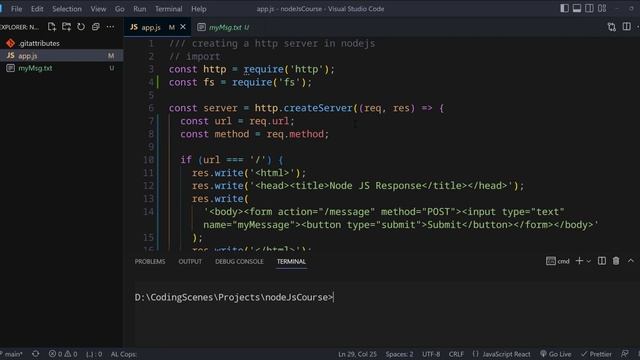Viewport: 640px width, 360px height.
Task: Change file encoding UTF-8
Action: coord(431,354)
